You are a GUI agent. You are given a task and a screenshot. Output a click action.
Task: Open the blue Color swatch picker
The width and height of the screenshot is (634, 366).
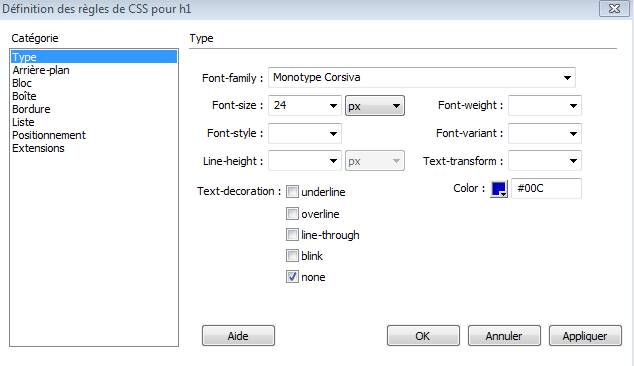(499, 189)
